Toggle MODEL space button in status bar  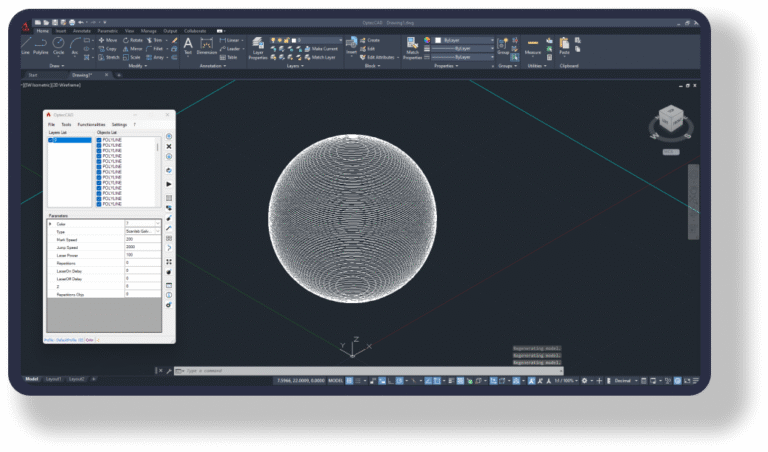[336, 381]
